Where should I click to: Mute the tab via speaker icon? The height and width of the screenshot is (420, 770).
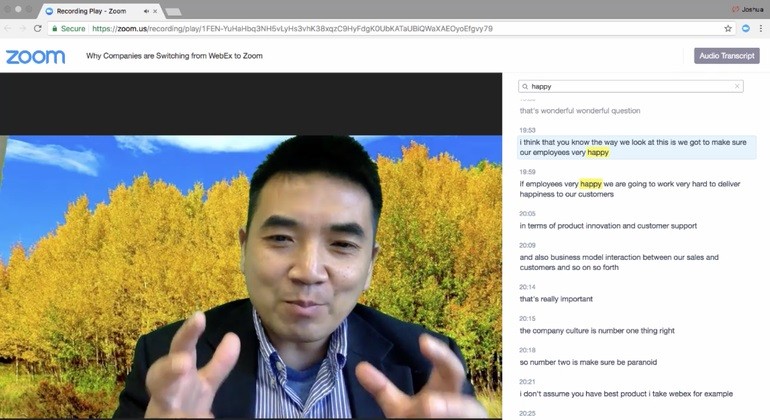pyautogui.click(x=146, y=11)
